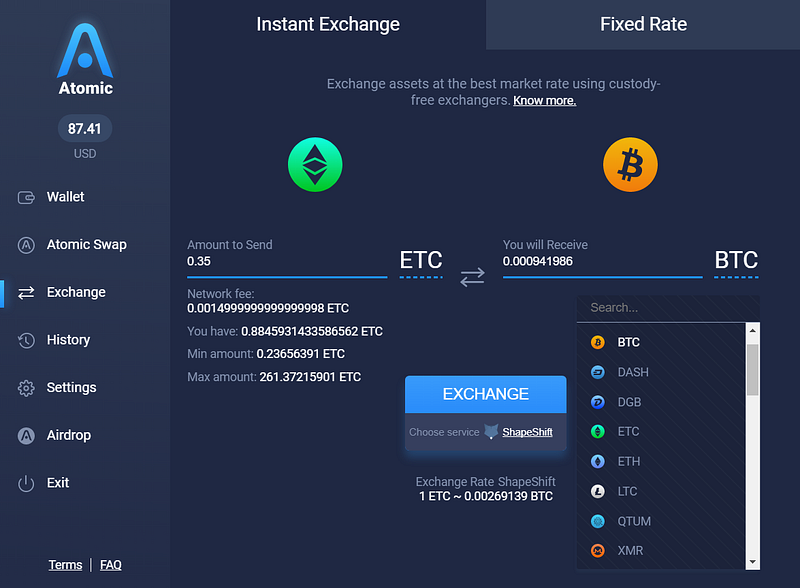Choose DGB label in the currency list
Screen dimensions: 800x588
click(629, 402)
